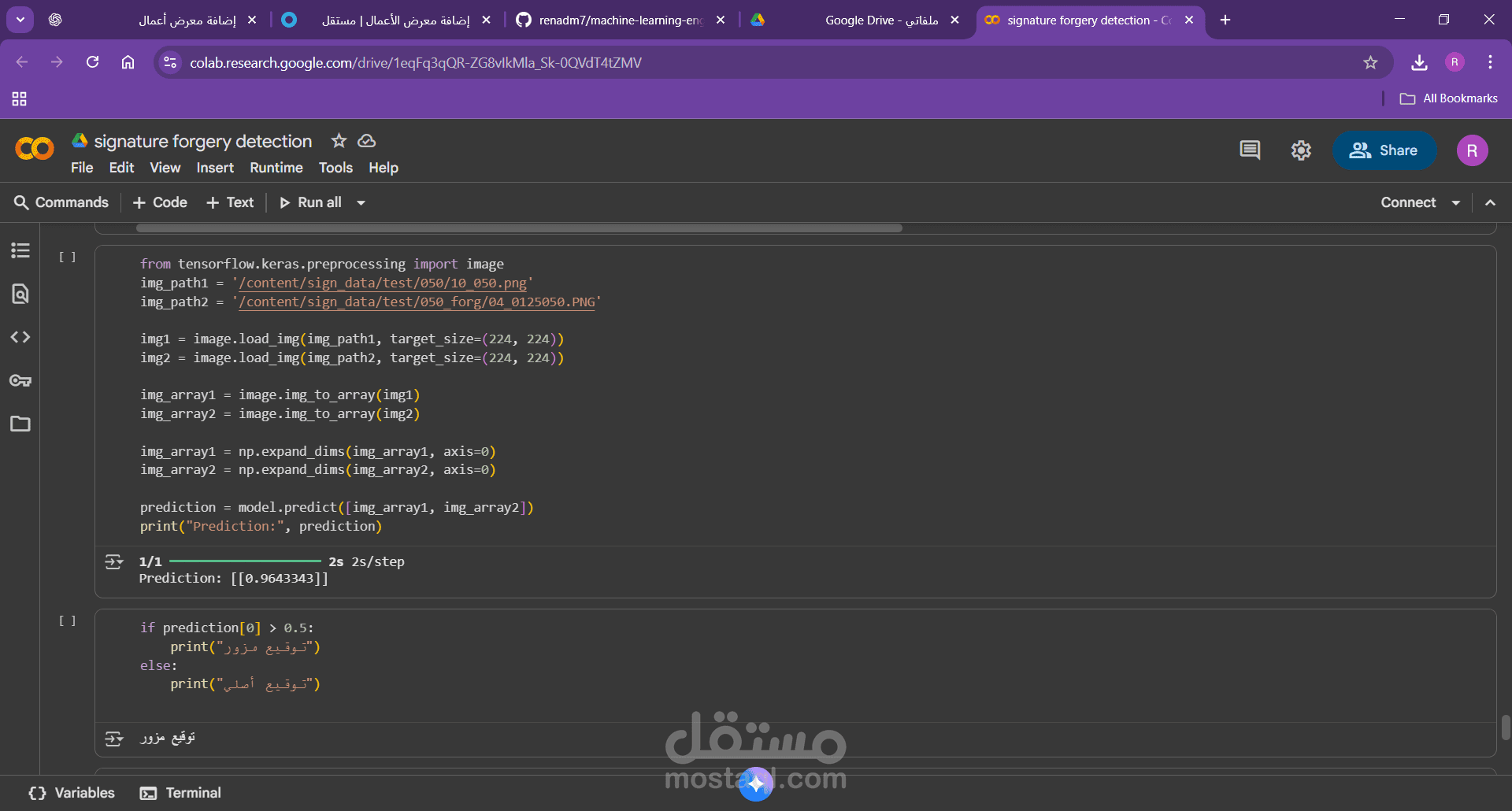The image size is (1512, 811).
Task: Run the if prediction threshold cell
Action: (68, 620)
